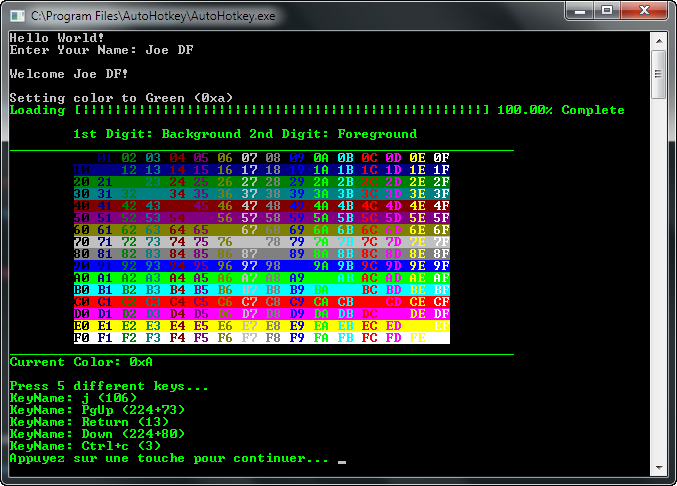
Task: Click the scrollbar up arrow
Action: [x=659, y=41]
